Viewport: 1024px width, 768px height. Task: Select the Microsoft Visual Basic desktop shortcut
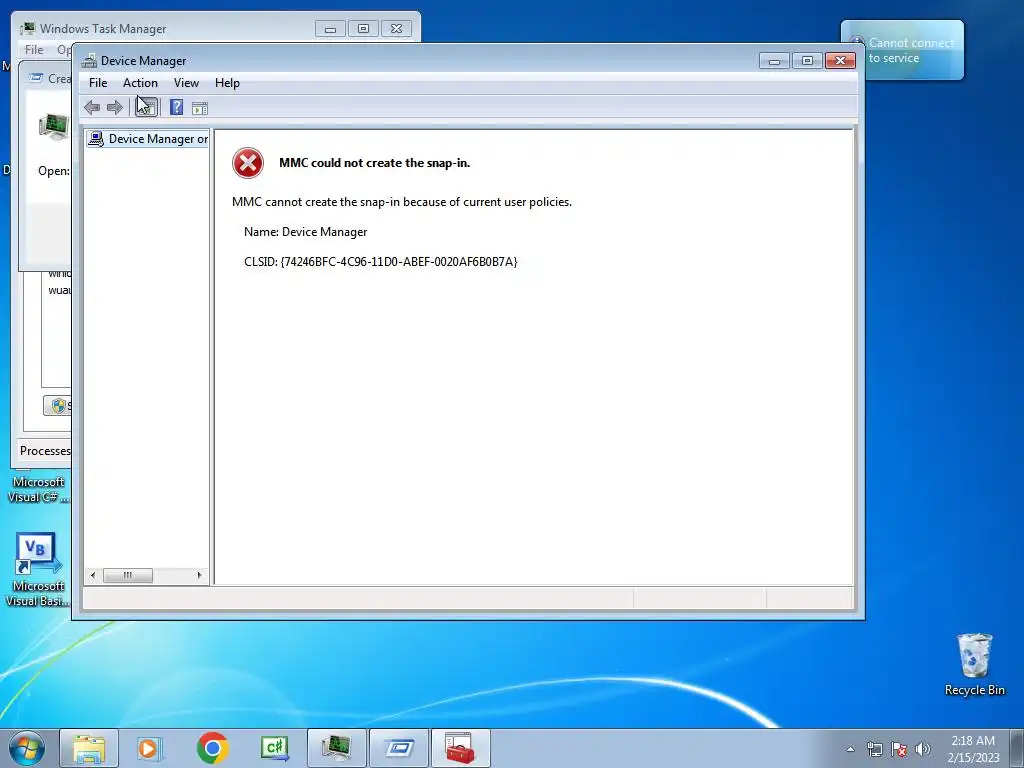pyautogui.click(x=37, y=569)
